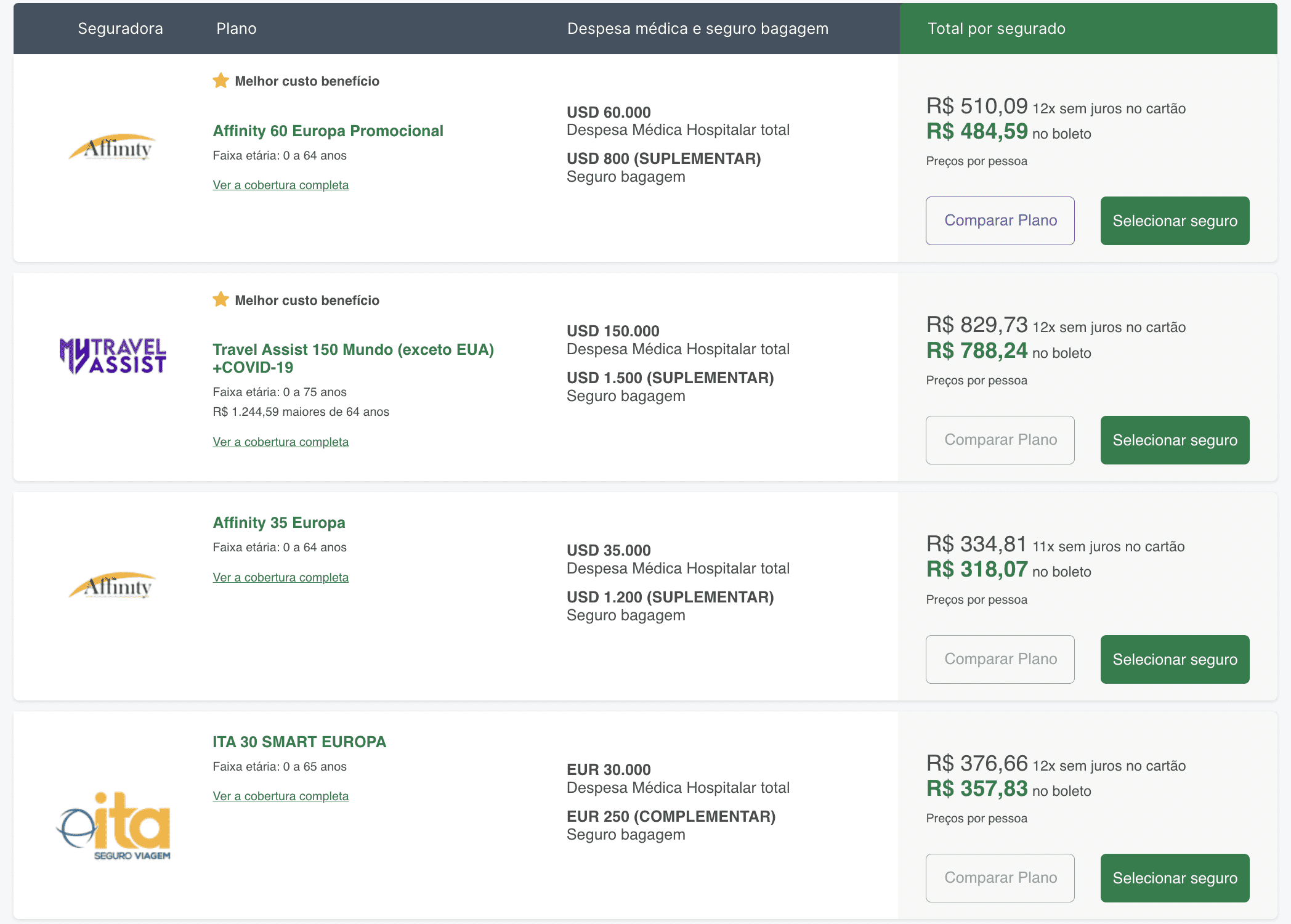The image size is (1291, 924).
Task: Click the 11x sem juros no cartão text
Action: 1109,546
